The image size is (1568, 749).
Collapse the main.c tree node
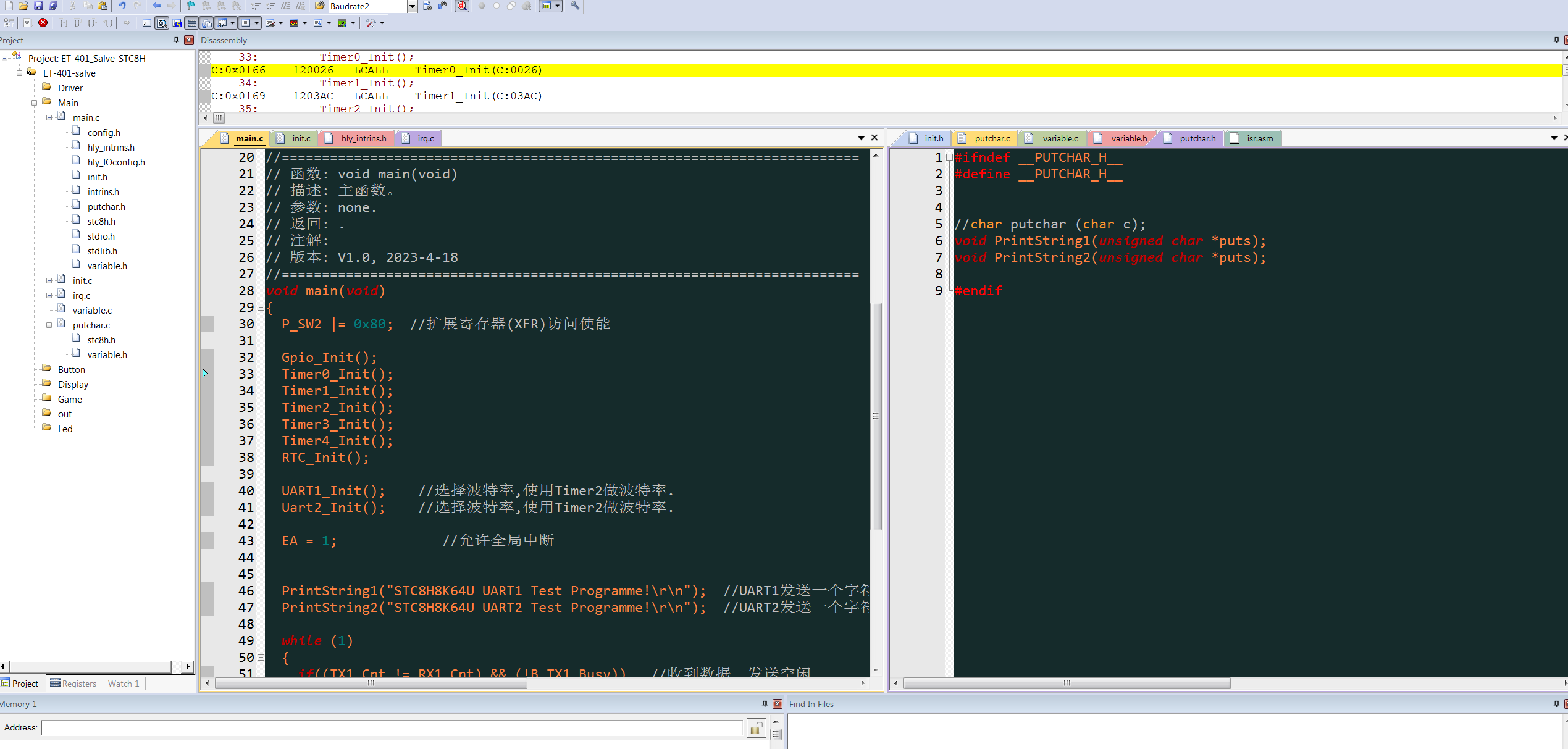click(49, 117)
